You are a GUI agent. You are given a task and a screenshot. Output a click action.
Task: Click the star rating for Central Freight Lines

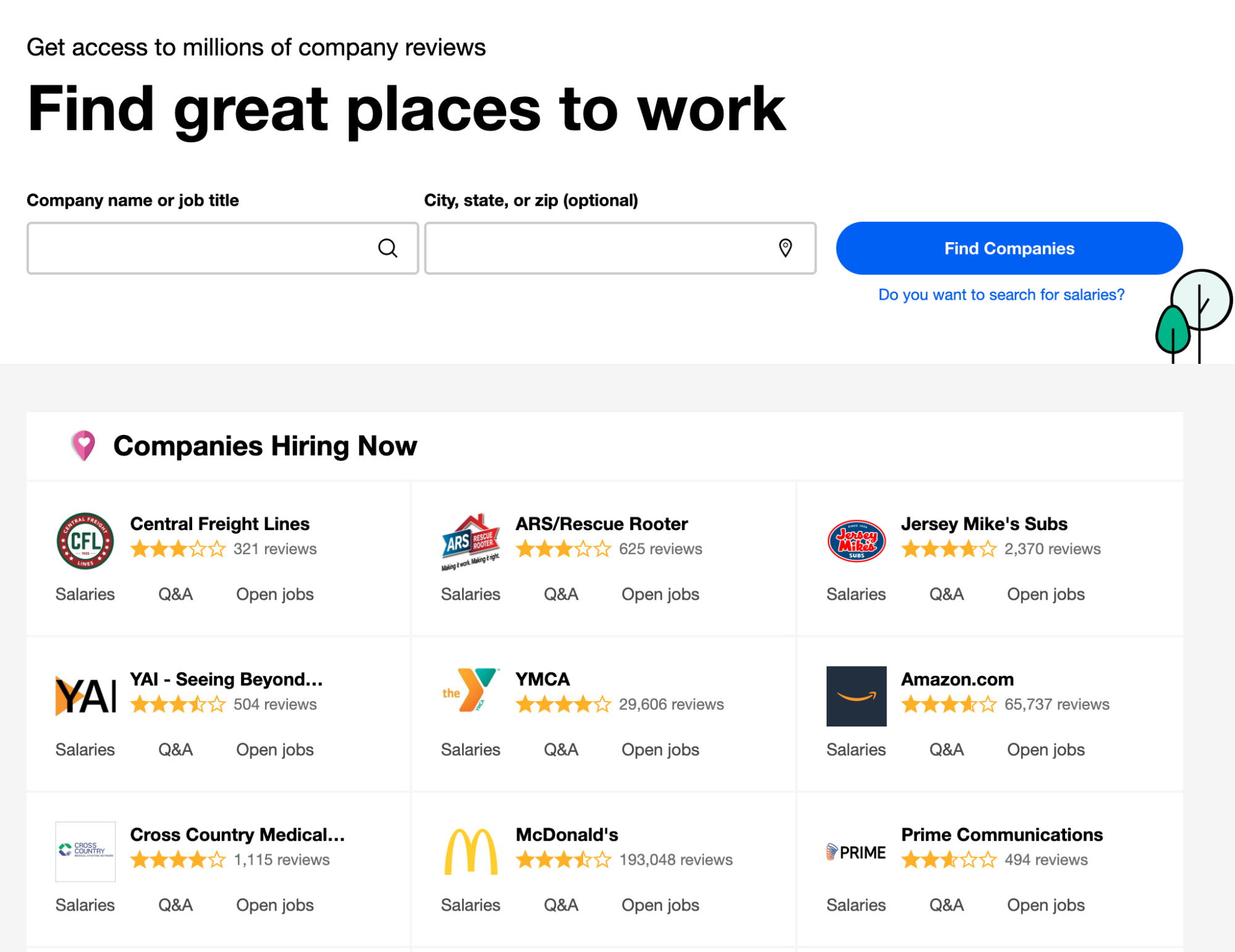tap(178, 549)
